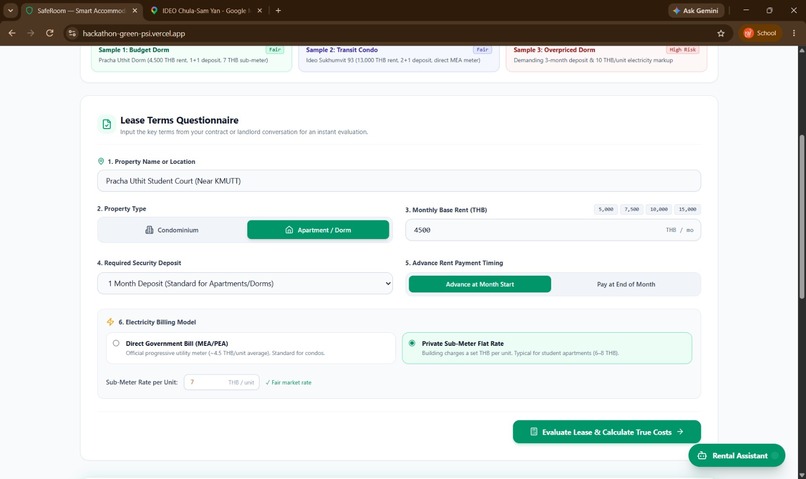The width and height of the screenshot is (806, 479).
Task: Choose Pay at End of Month
Action: tap(626, 284)
